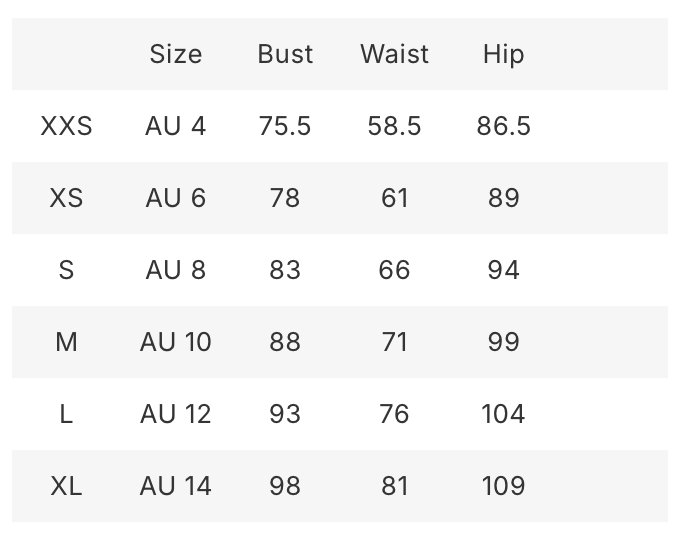Click the Size column header
Viewport: 680px width, 538px height.
click(x=175, y=54)
